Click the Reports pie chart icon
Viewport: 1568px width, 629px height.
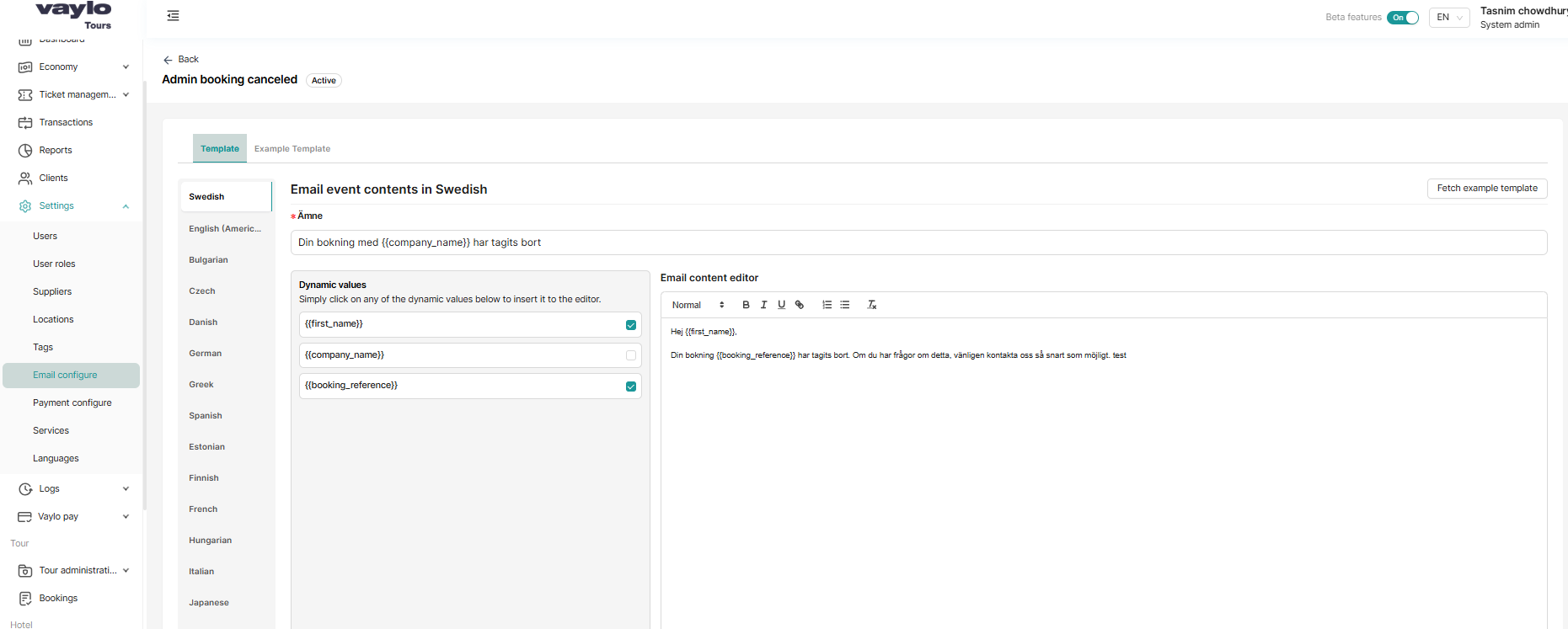[x=25, y=151]
